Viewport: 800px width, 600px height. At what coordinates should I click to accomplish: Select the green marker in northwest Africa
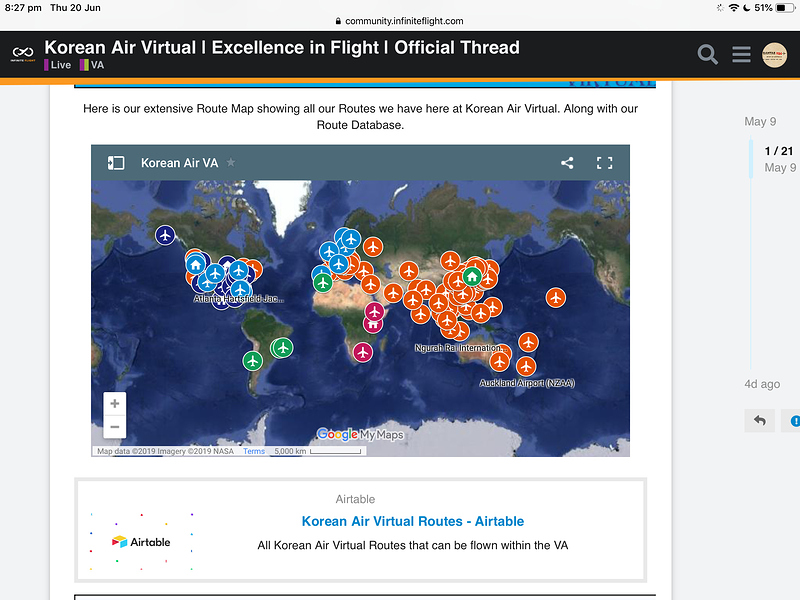point(322,282)
